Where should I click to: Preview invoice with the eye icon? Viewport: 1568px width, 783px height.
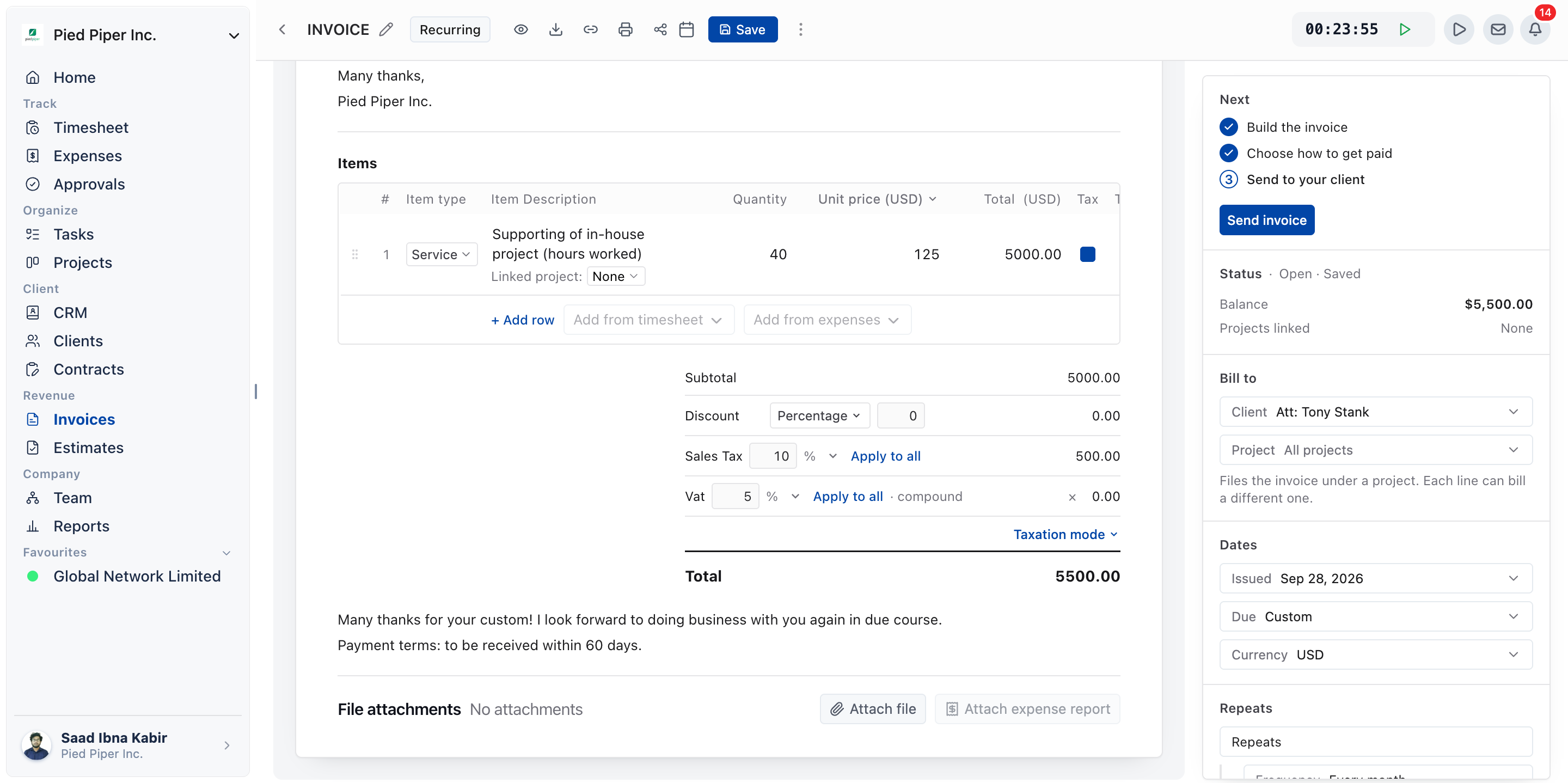point(520,29)
